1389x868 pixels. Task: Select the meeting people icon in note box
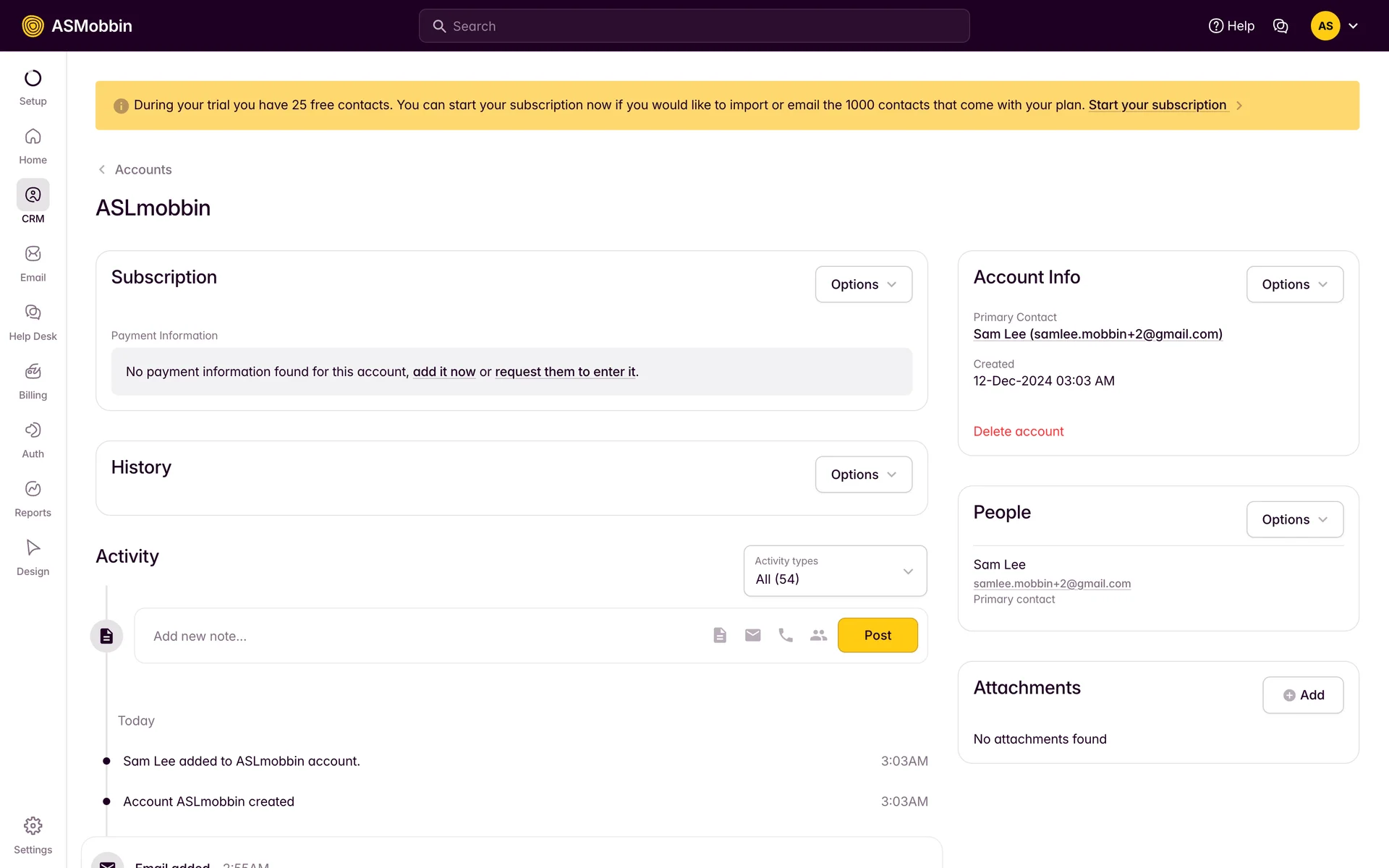(818, 635)
